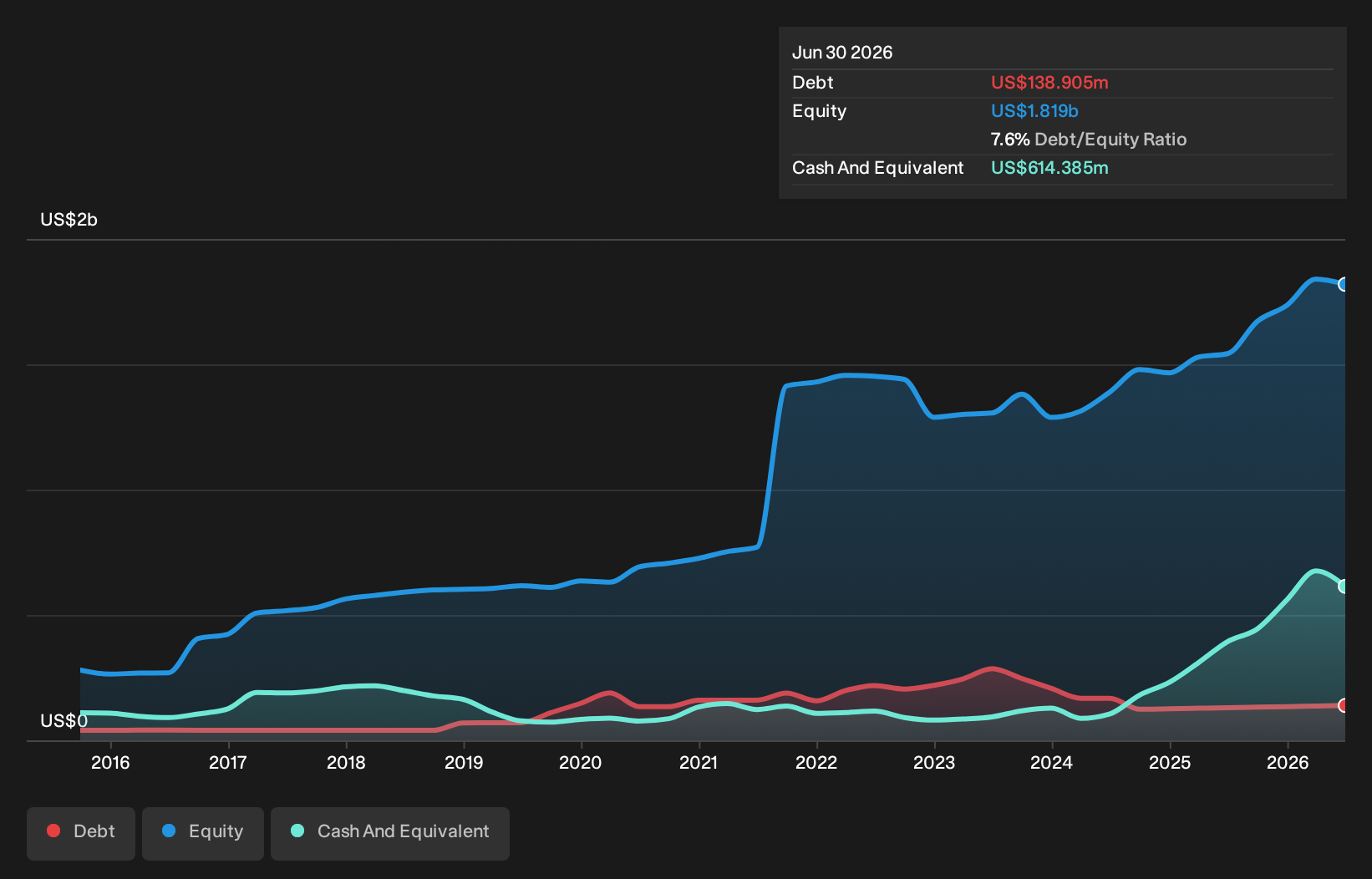Click the 2024 x-axis label

(x=1052, y=762)
